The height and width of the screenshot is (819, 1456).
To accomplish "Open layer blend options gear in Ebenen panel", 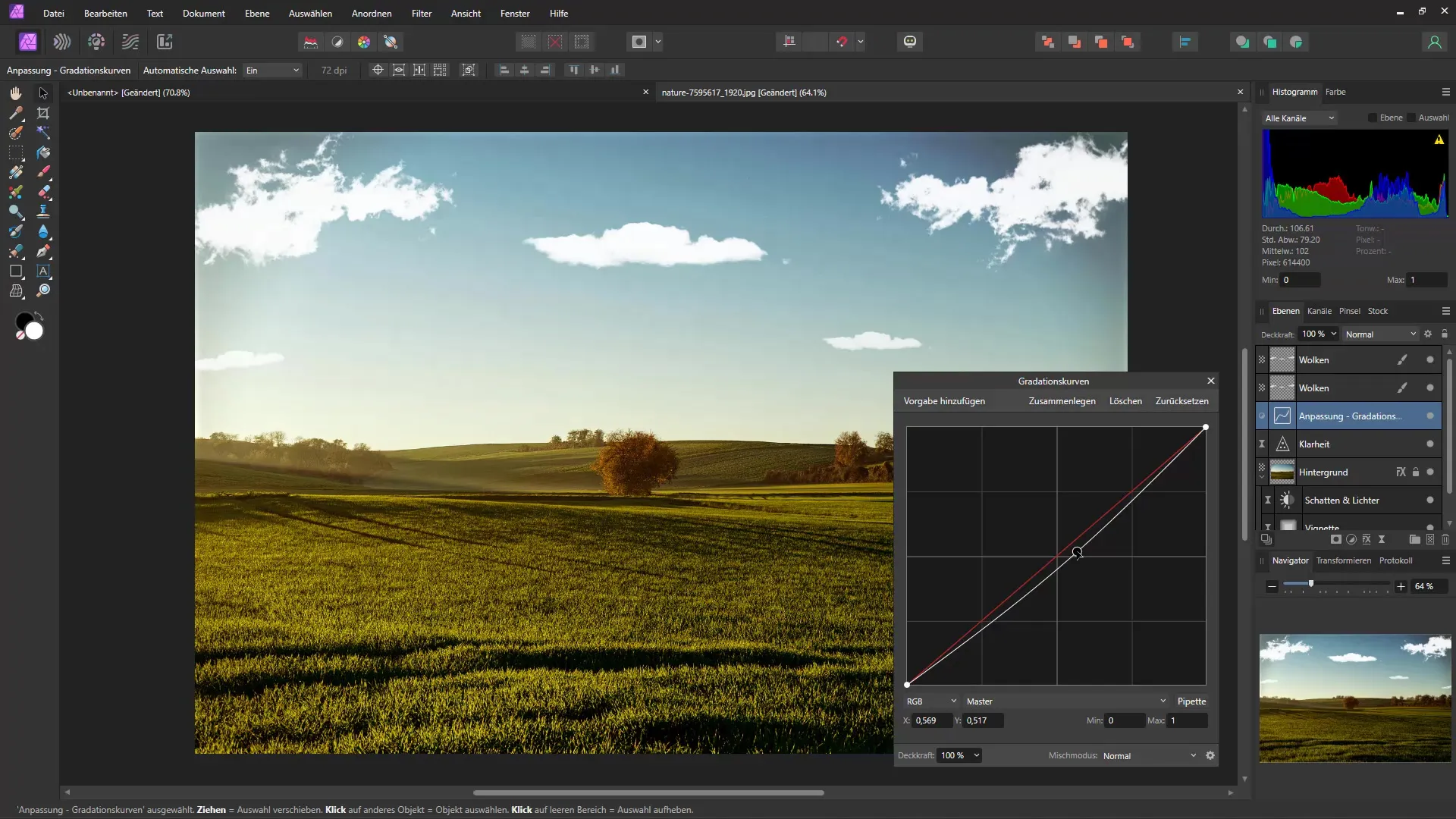I will coord(1428,334).
